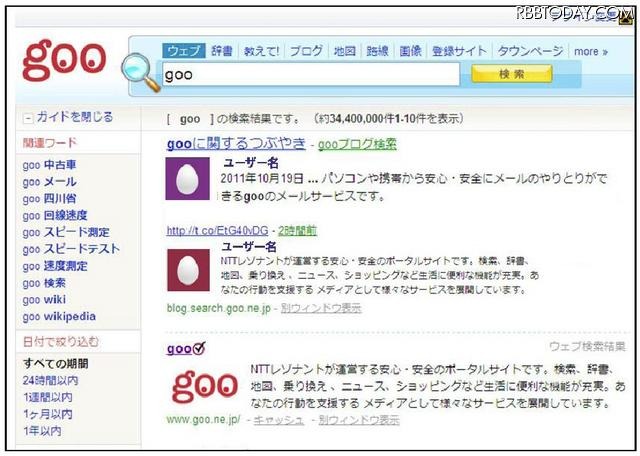Click the magnifying glass search icon
Screen dimensions: 640x456
140,72
